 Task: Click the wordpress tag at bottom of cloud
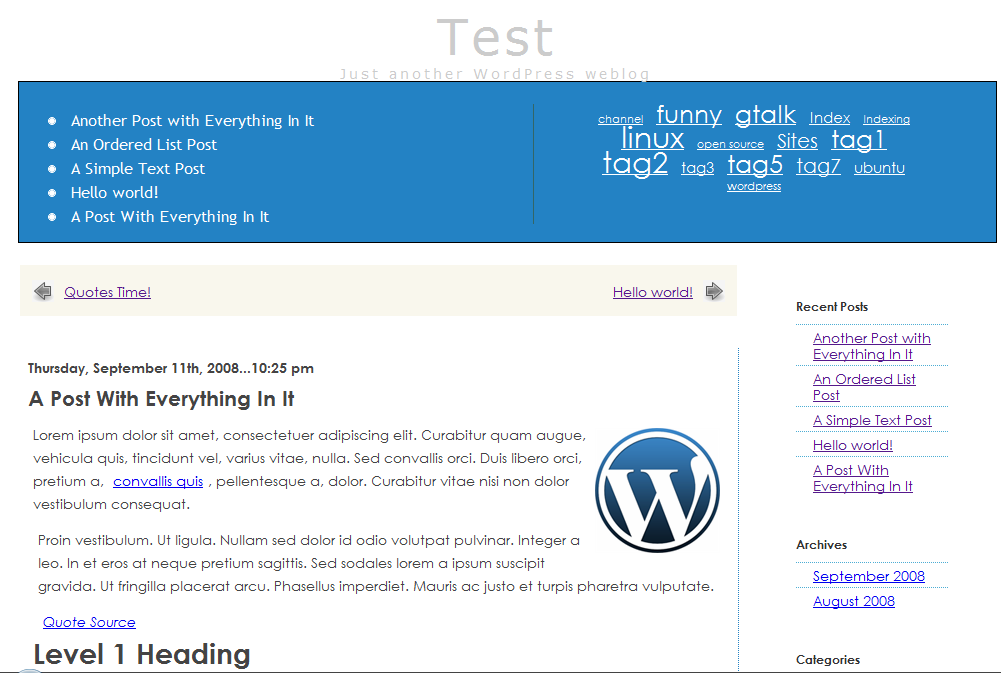pos(753,186)
